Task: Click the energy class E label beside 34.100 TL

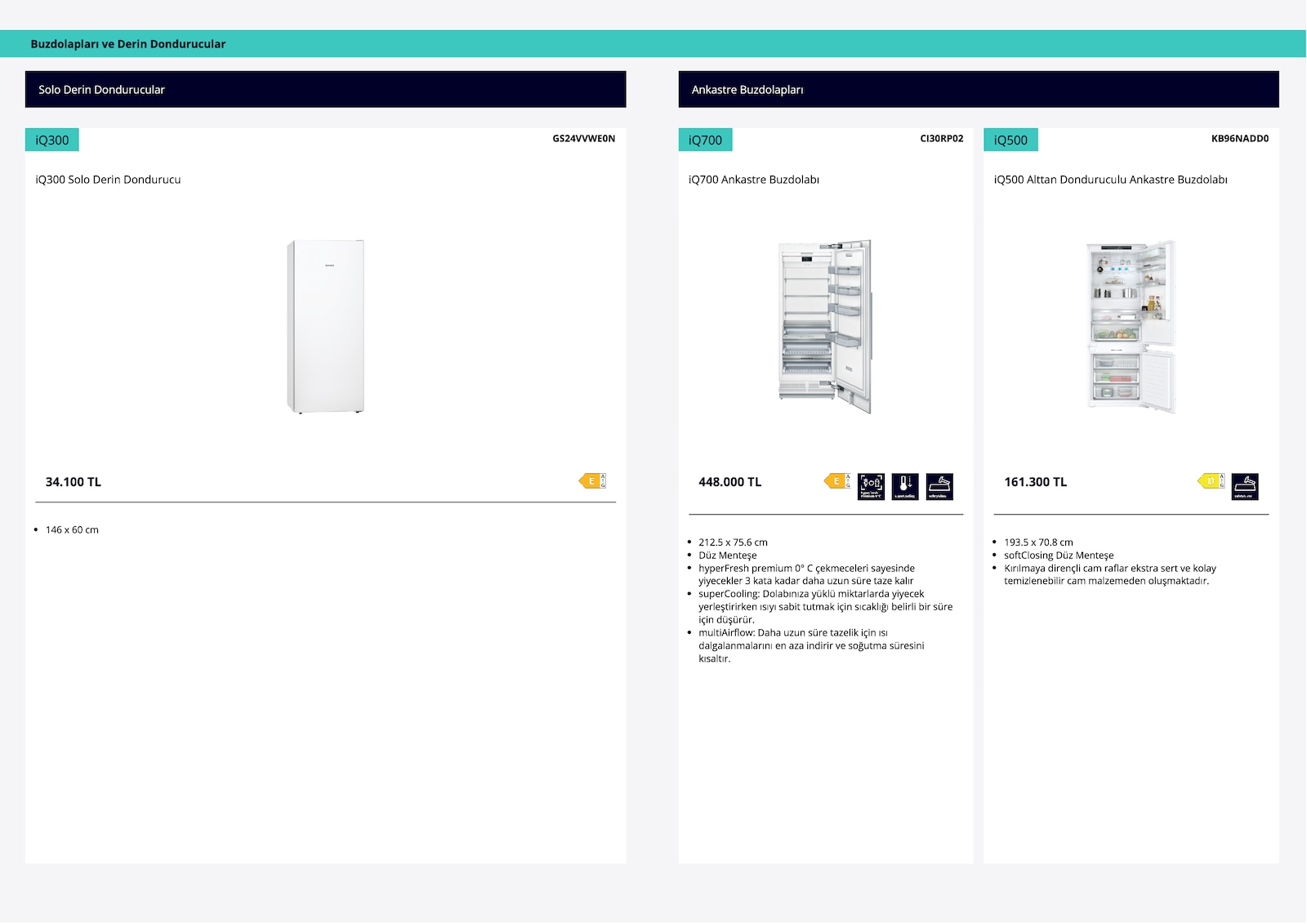Action: pos(592,481)
